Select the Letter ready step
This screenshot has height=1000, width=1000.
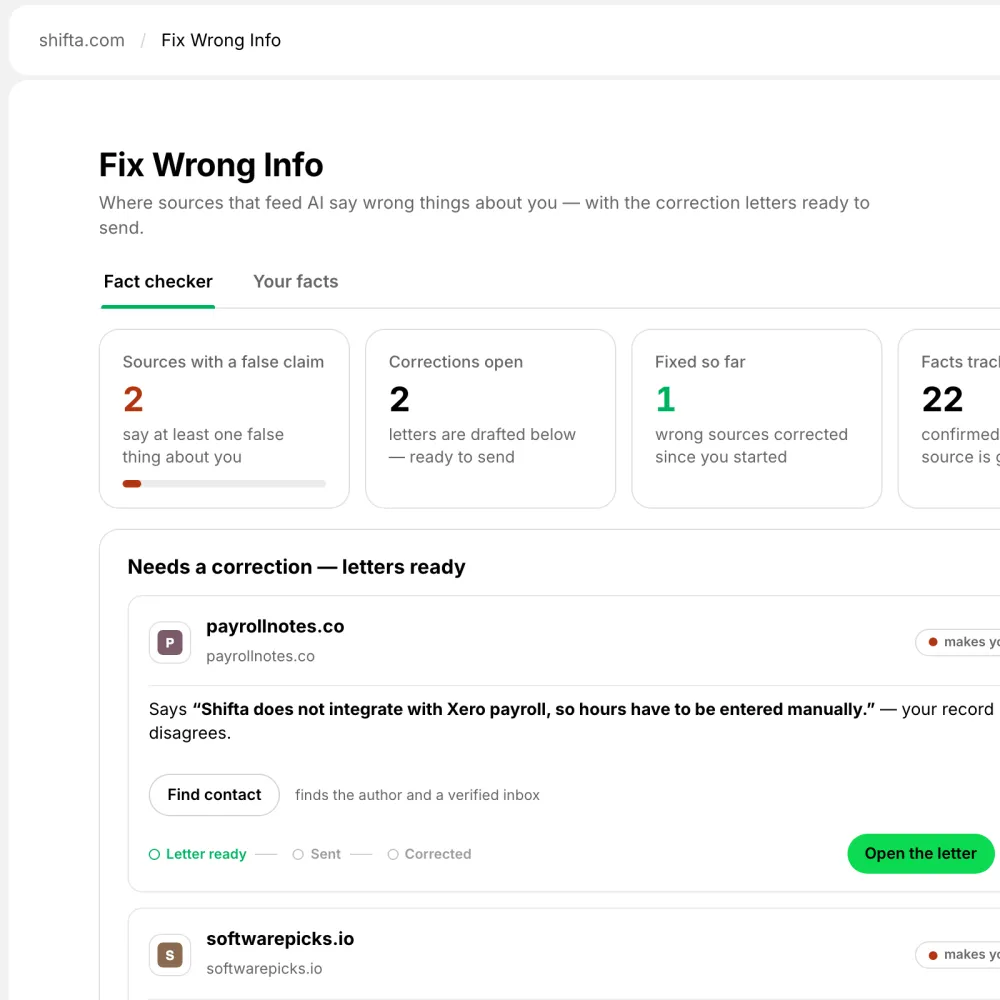coord(198,854)
